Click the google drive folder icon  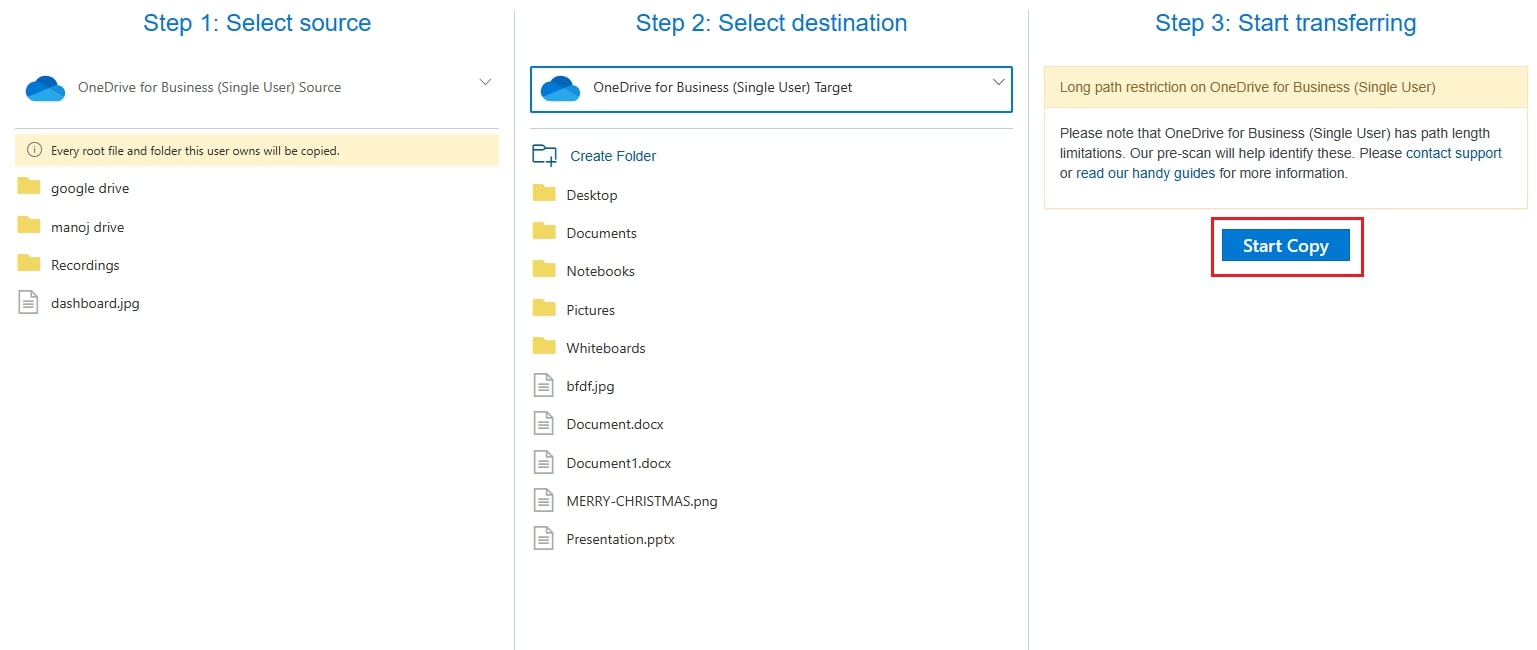29,187
